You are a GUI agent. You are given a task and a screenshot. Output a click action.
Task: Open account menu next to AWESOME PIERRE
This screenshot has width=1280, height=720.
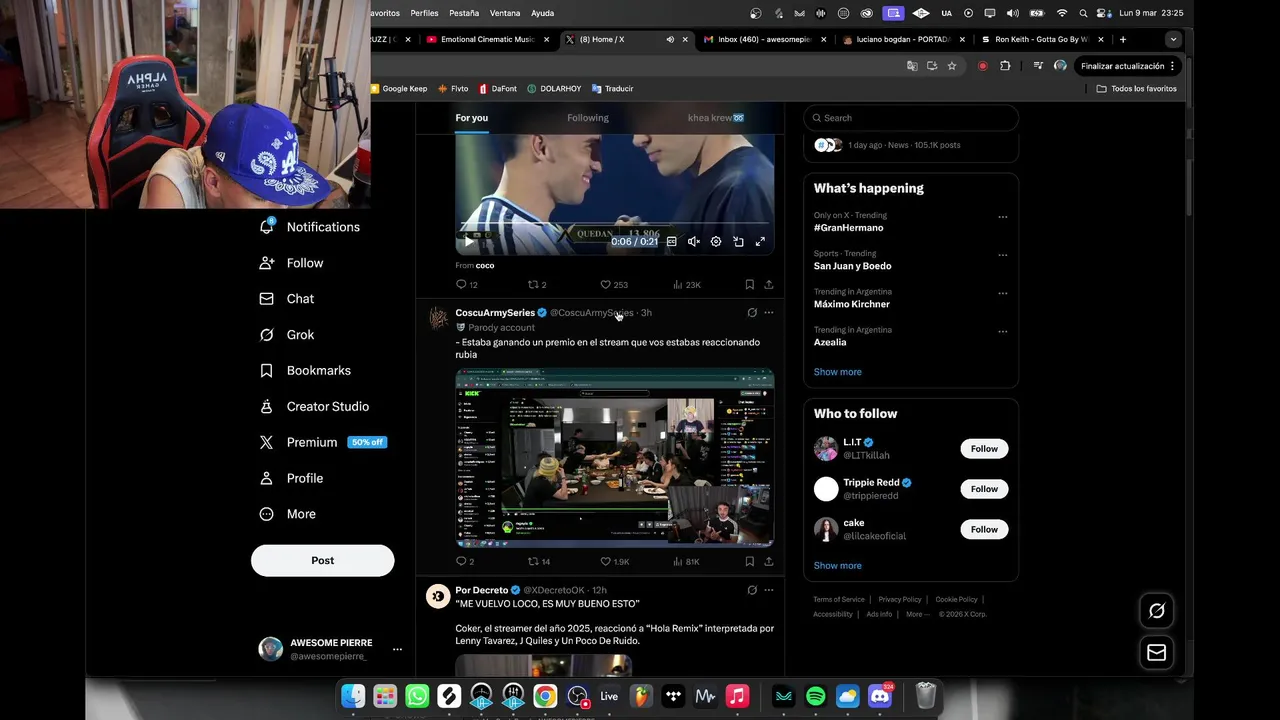point(397,649)
